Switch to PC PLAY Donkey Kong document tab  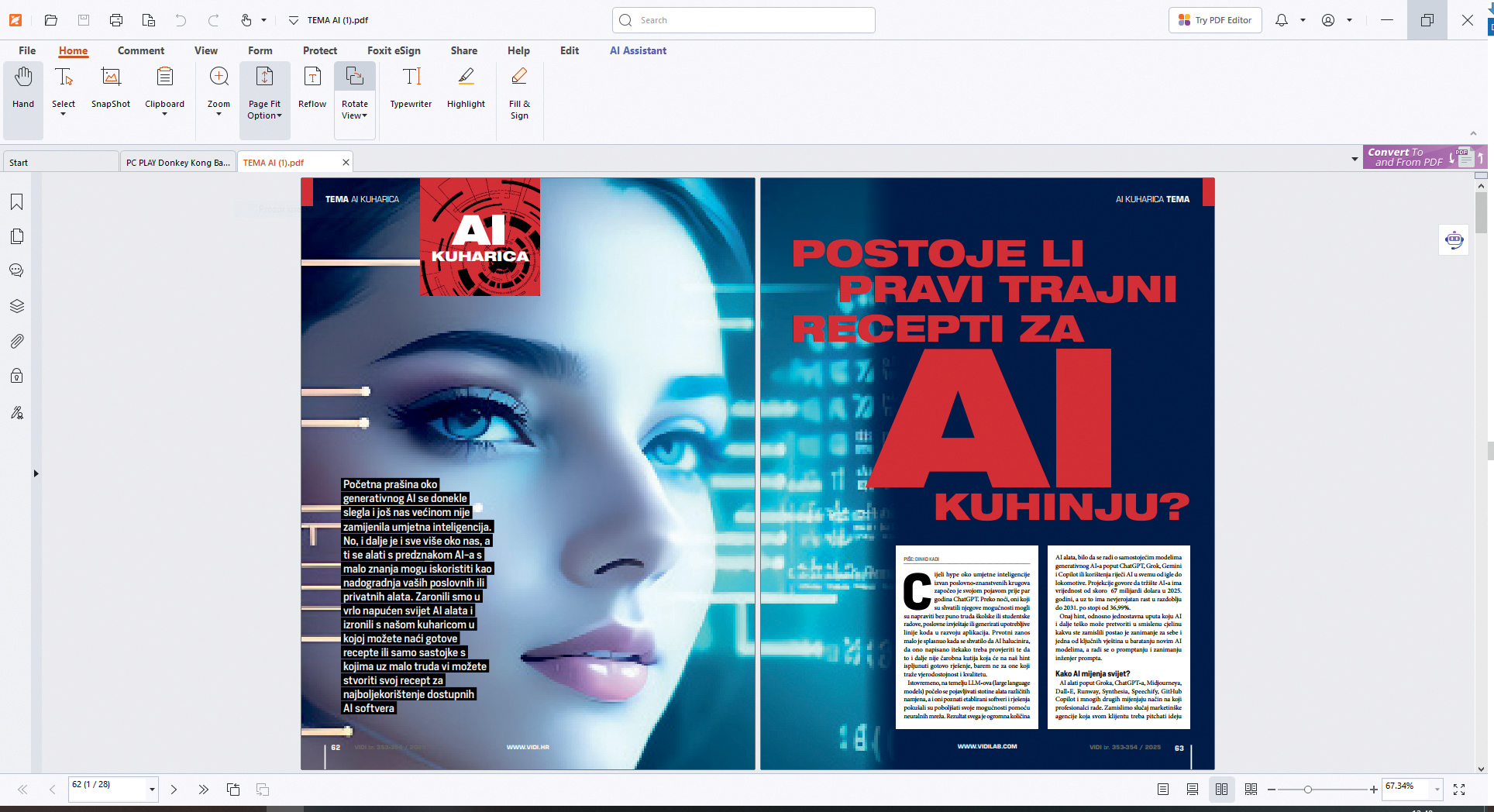click(x=178, y=163)
